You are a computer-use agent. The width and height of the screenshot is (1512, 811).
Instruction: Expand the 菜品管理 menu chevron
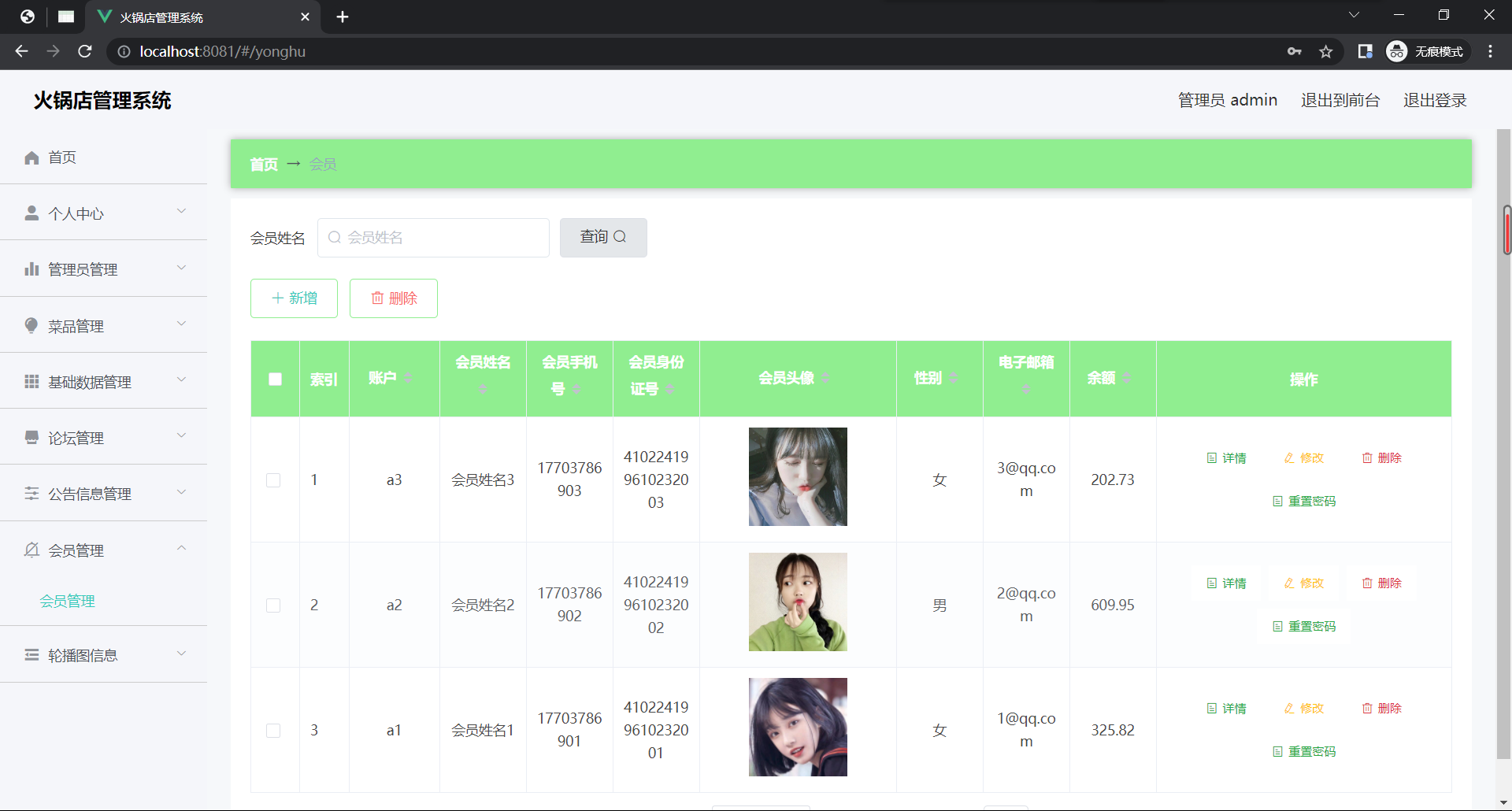point(181,324)
